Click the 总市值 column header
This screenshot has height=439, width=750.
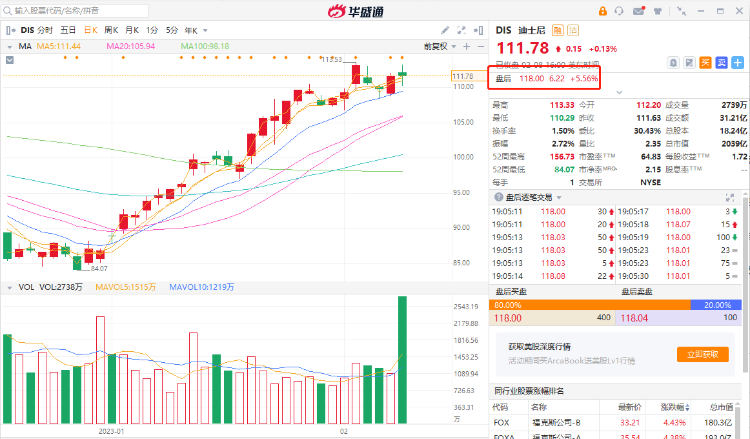pyautogui.click(x=721, y=407)
